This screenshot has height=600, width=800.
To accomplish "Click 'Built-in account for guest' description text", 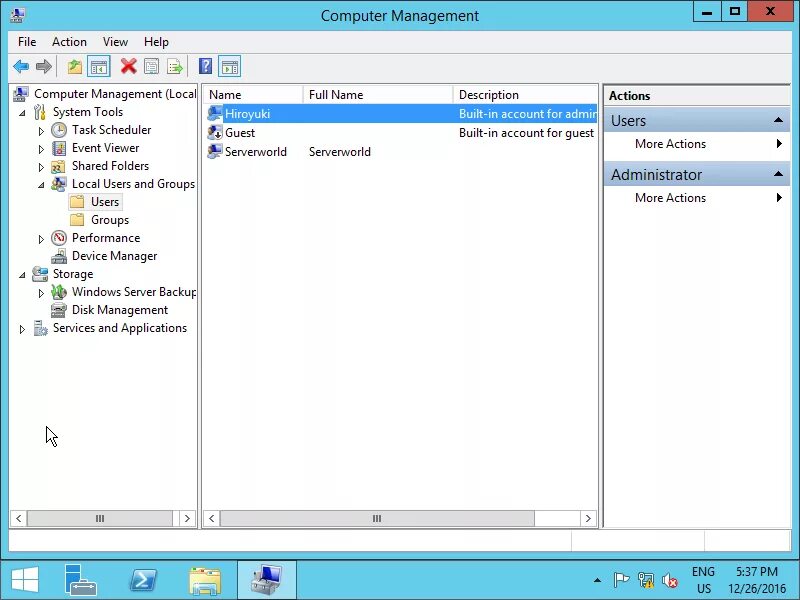I will pyautogui.click(x=526, y=133).
